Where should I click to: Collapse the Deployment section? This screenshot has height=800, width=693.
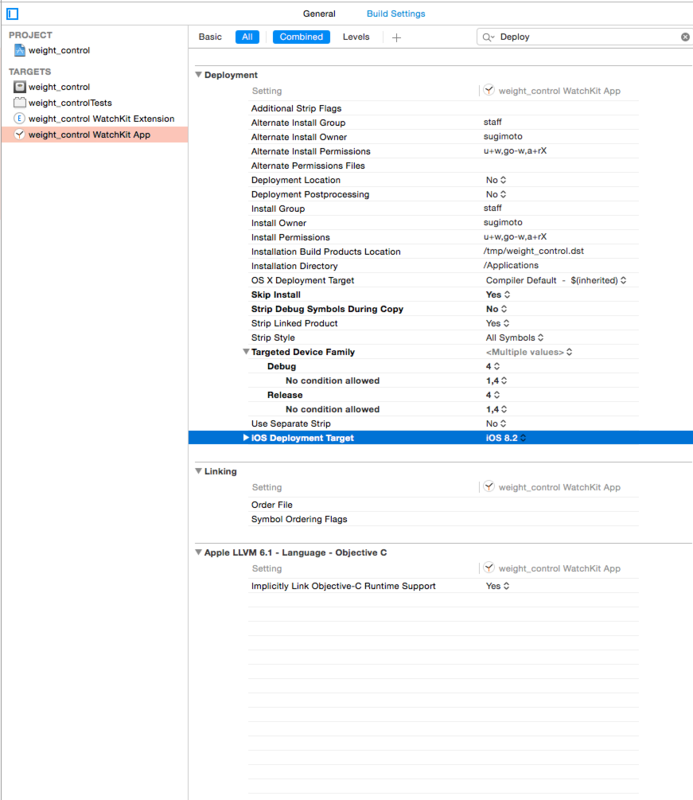pyautogui.click(x=199, y=74)
